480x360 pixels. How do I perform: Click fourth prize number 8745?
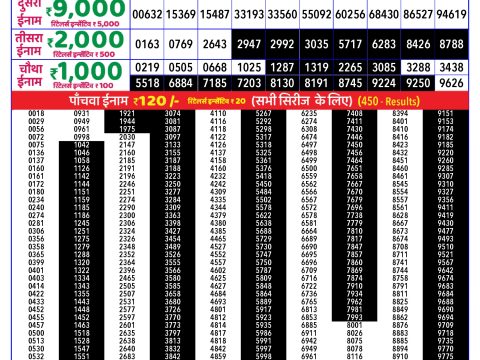point(350,83)
